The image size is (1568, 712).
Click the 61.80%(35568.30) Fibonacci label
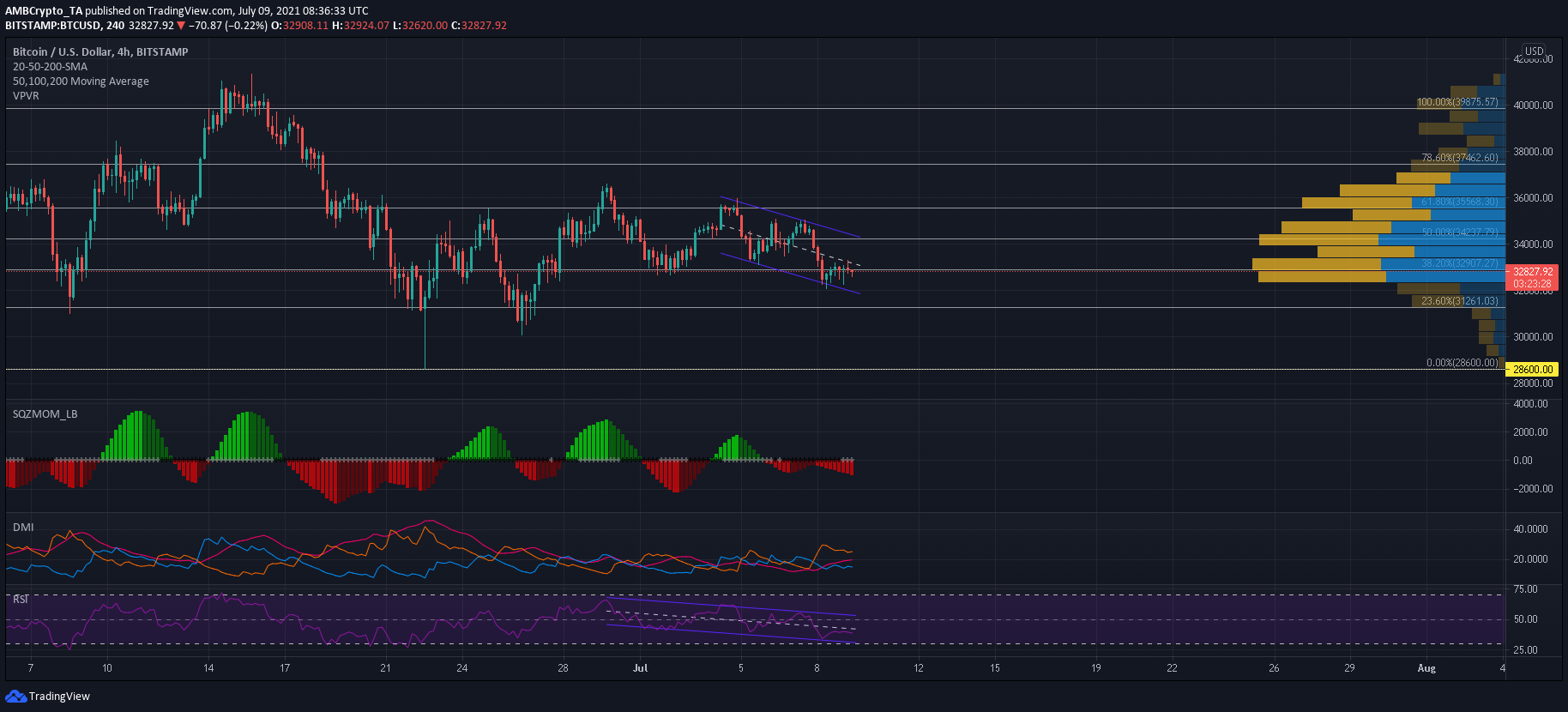coord(1460,202)
